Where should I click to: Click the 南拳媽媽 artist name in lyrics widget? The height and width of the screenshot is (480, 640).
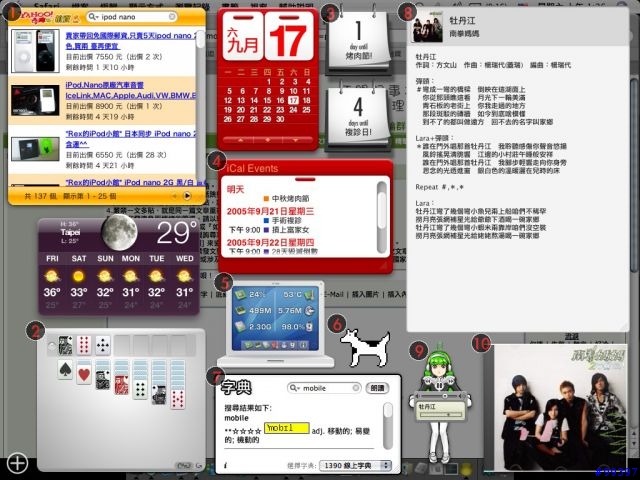[x=464, y=34]
